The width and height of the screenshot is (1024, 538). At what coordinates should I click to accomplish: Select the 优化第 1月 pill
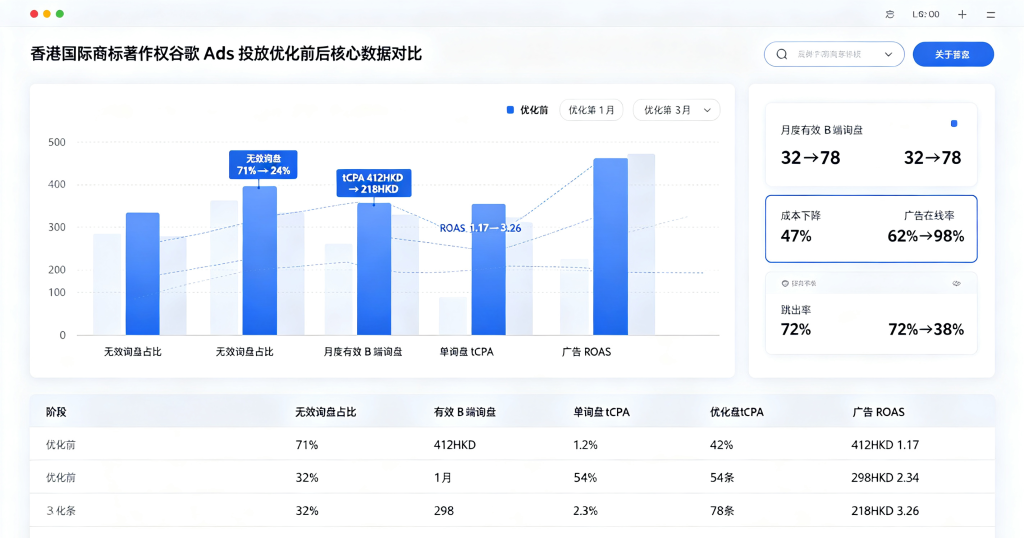tap(592, 110)
